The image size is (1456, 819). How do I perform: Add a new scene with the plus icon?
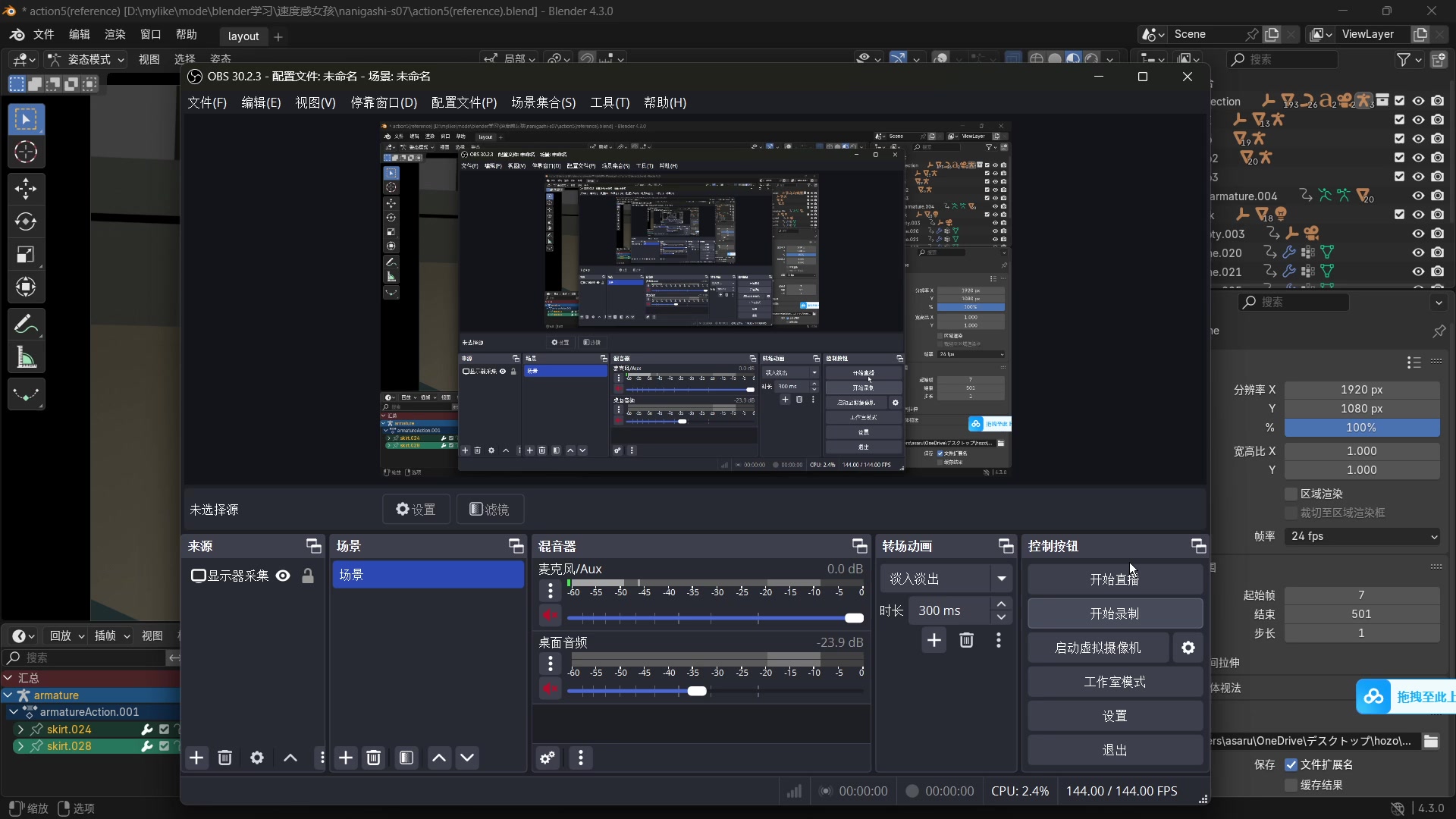[346, 758]
